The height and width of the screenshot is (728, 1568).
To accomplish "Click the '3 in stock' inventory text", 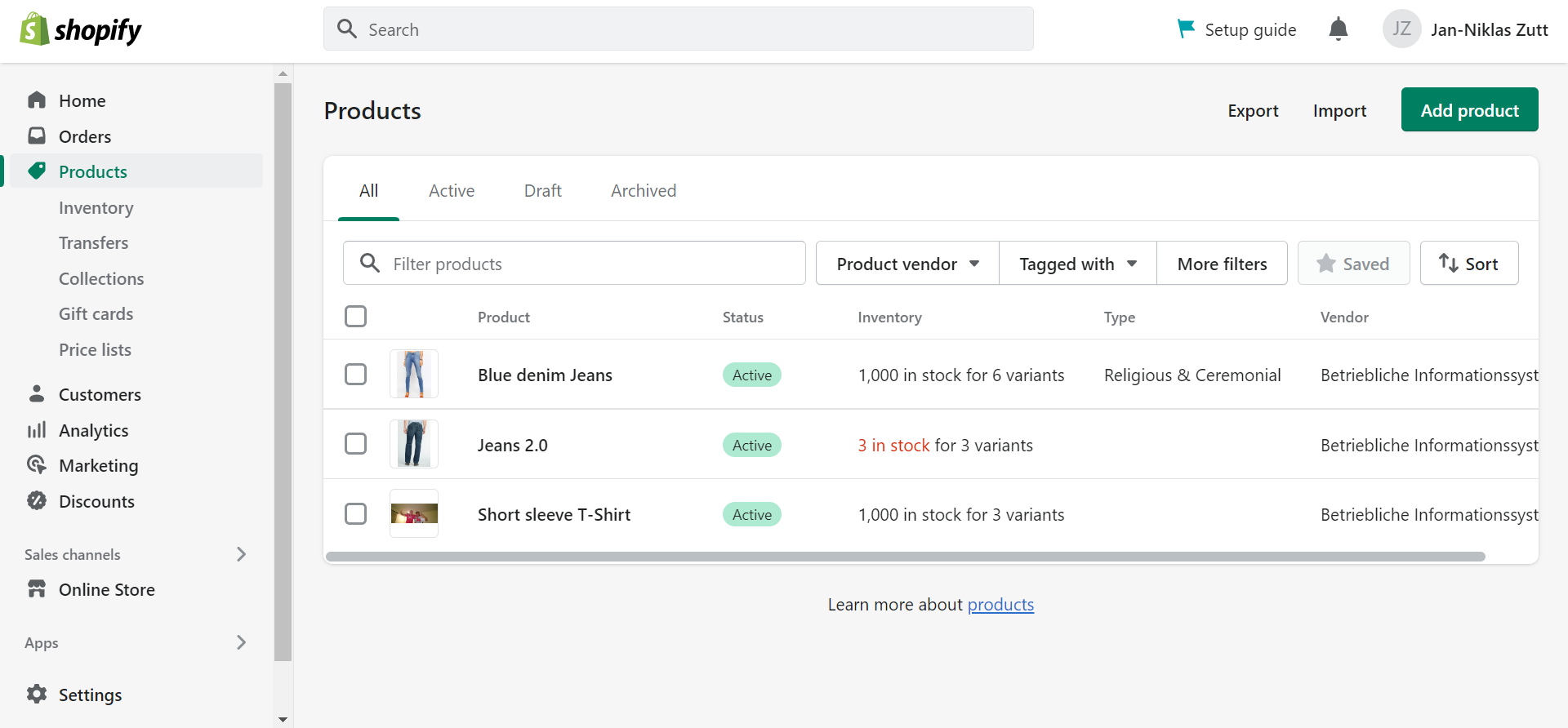I will pyautogui.click(x=893, y=446).
